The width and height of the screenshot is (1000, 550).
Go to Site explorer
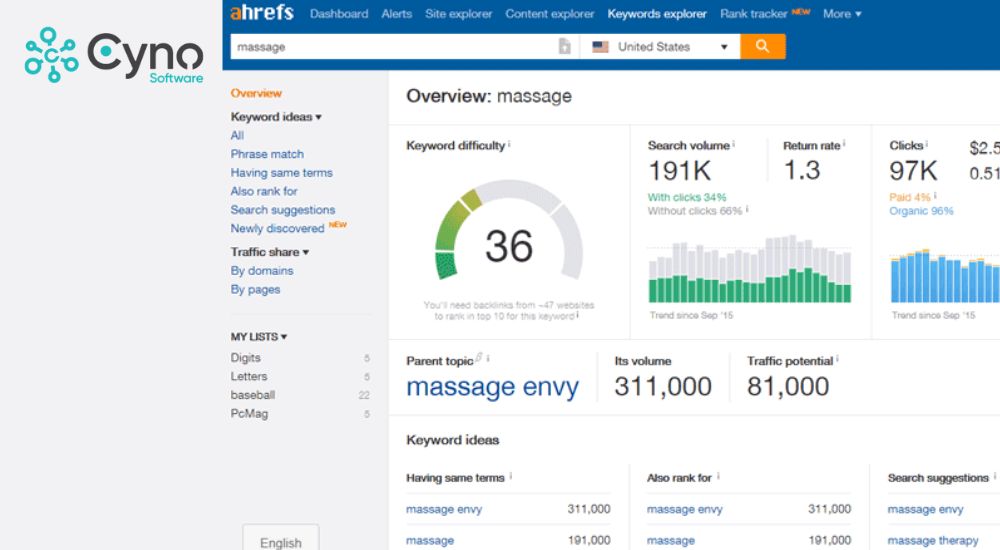click(x=459, y=13)
